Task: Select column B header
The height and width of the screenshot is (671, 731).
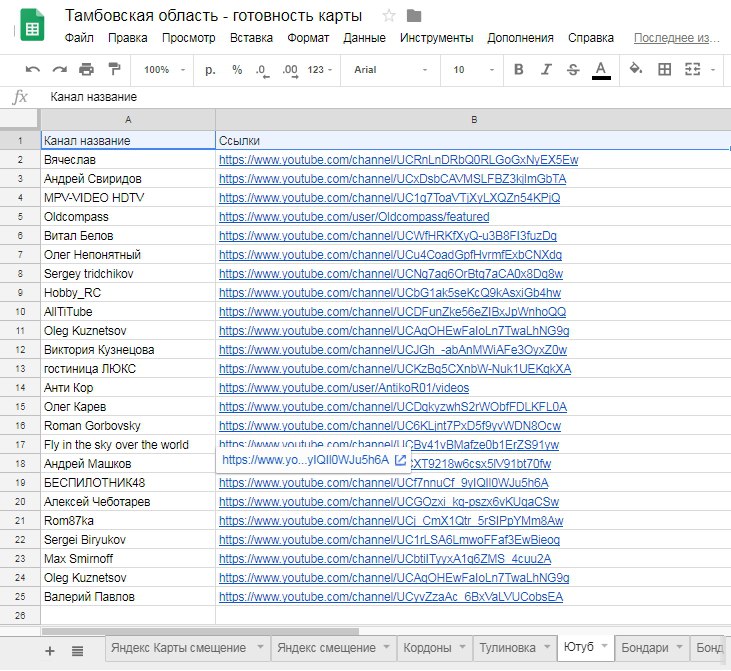Action: pyautogui.click(x=473, y=120)
